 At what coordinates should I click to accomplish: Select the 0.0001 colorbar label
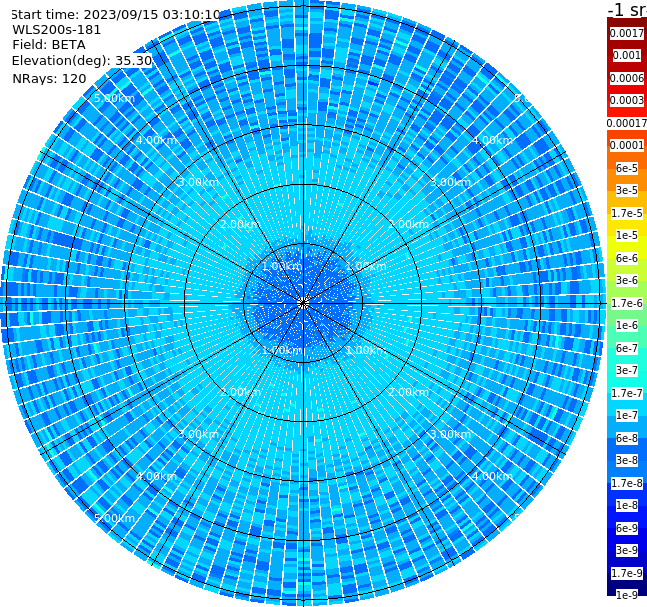[x=627, y=145]
